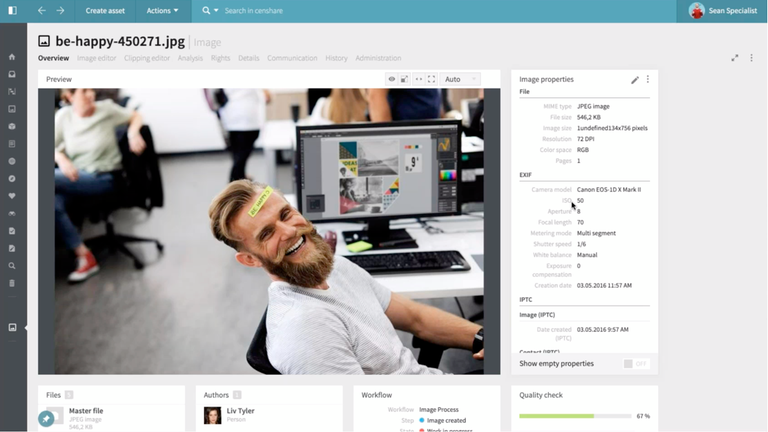The width and height of the screenshot is (768, 432).
Task: Open the Communication tab
Action: coord(292,58)
